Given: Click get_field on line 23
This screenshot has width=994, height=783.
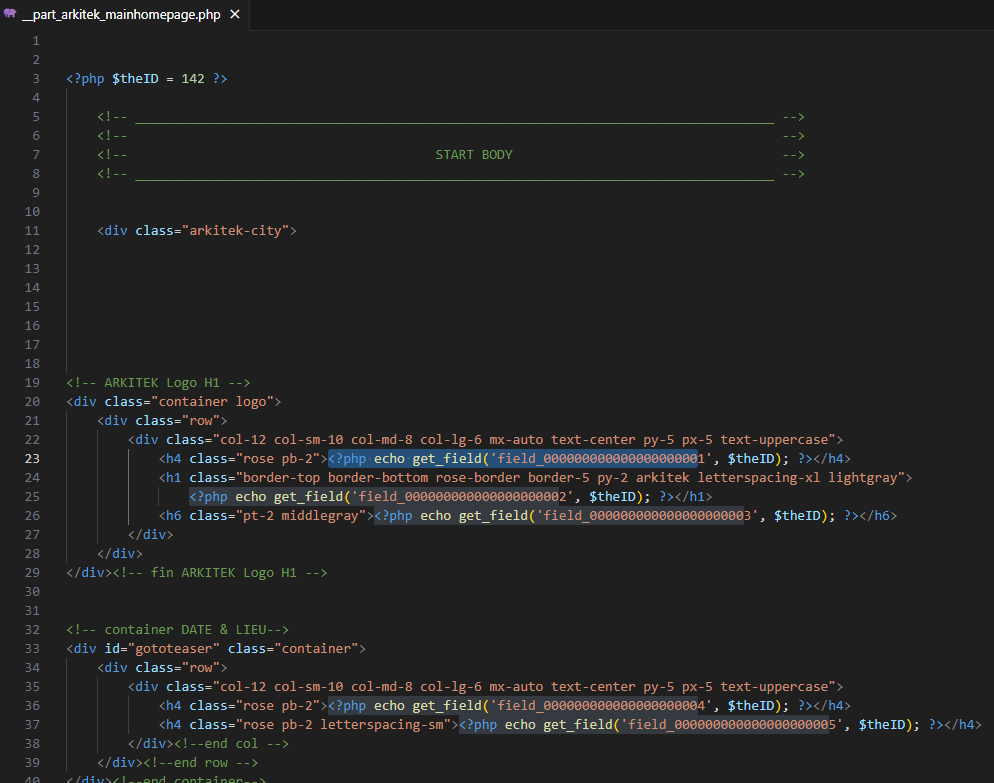Looking at the screenshot, I should tap(450, 459).
